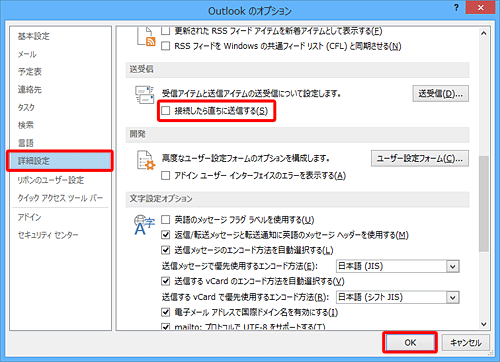Viewport: 500px width, 362px height.
Task: Click the scrollbar up arrow
Action: point(484,33)
